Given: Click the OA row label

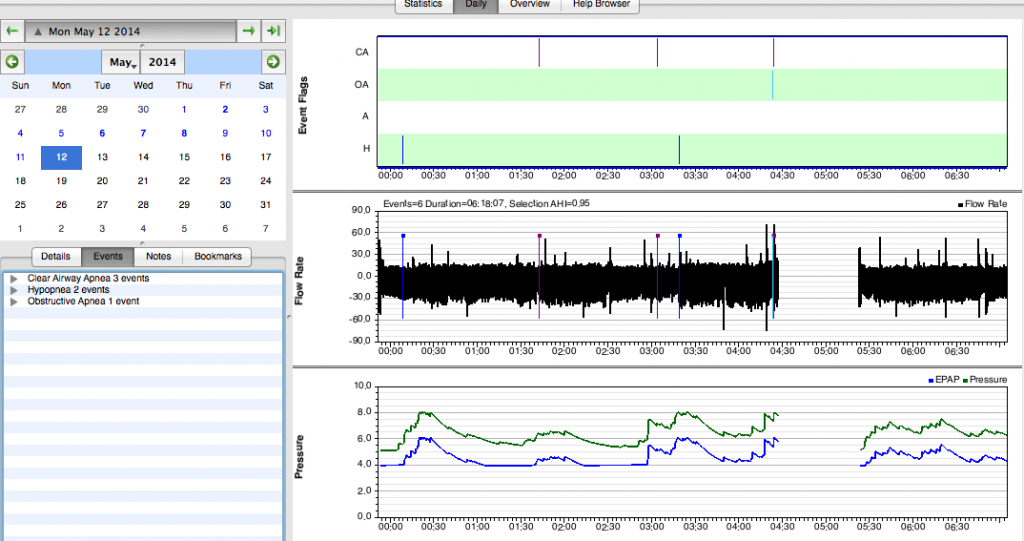Looking at the screenshot, I should point(361,85).
